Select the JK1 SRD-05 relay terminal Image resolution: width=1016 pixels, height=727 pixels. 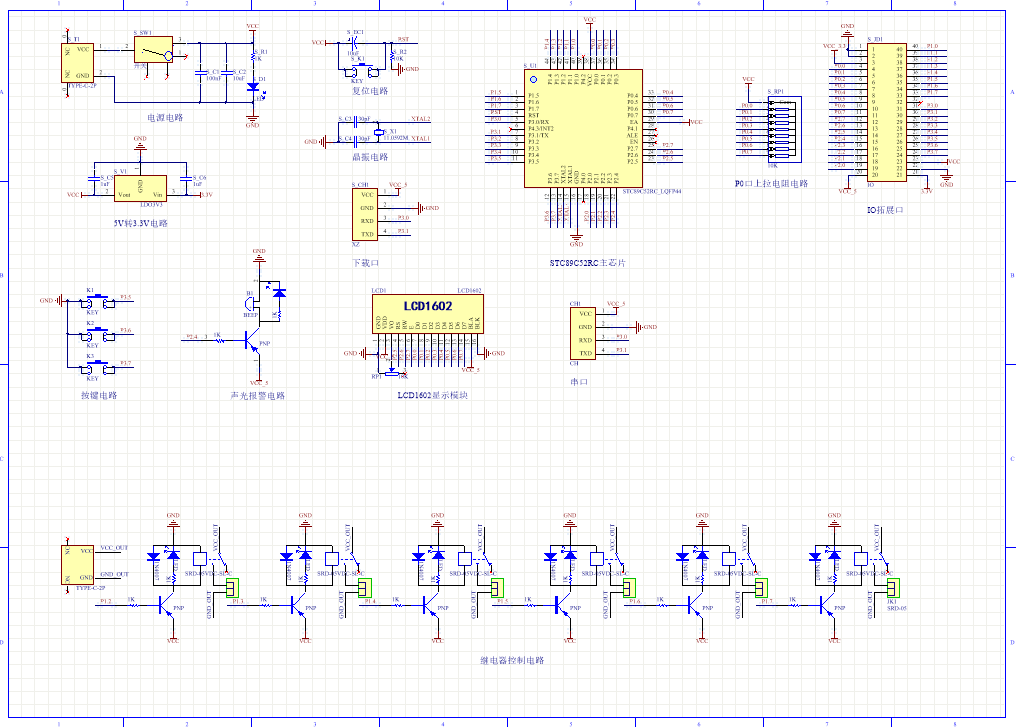pyautogui.click(x=893, y=589)
